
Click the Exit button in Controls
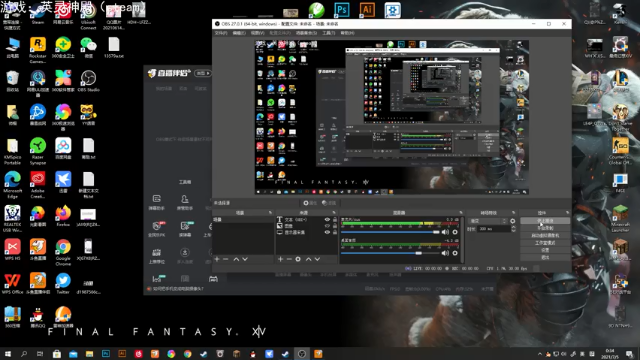545,258
